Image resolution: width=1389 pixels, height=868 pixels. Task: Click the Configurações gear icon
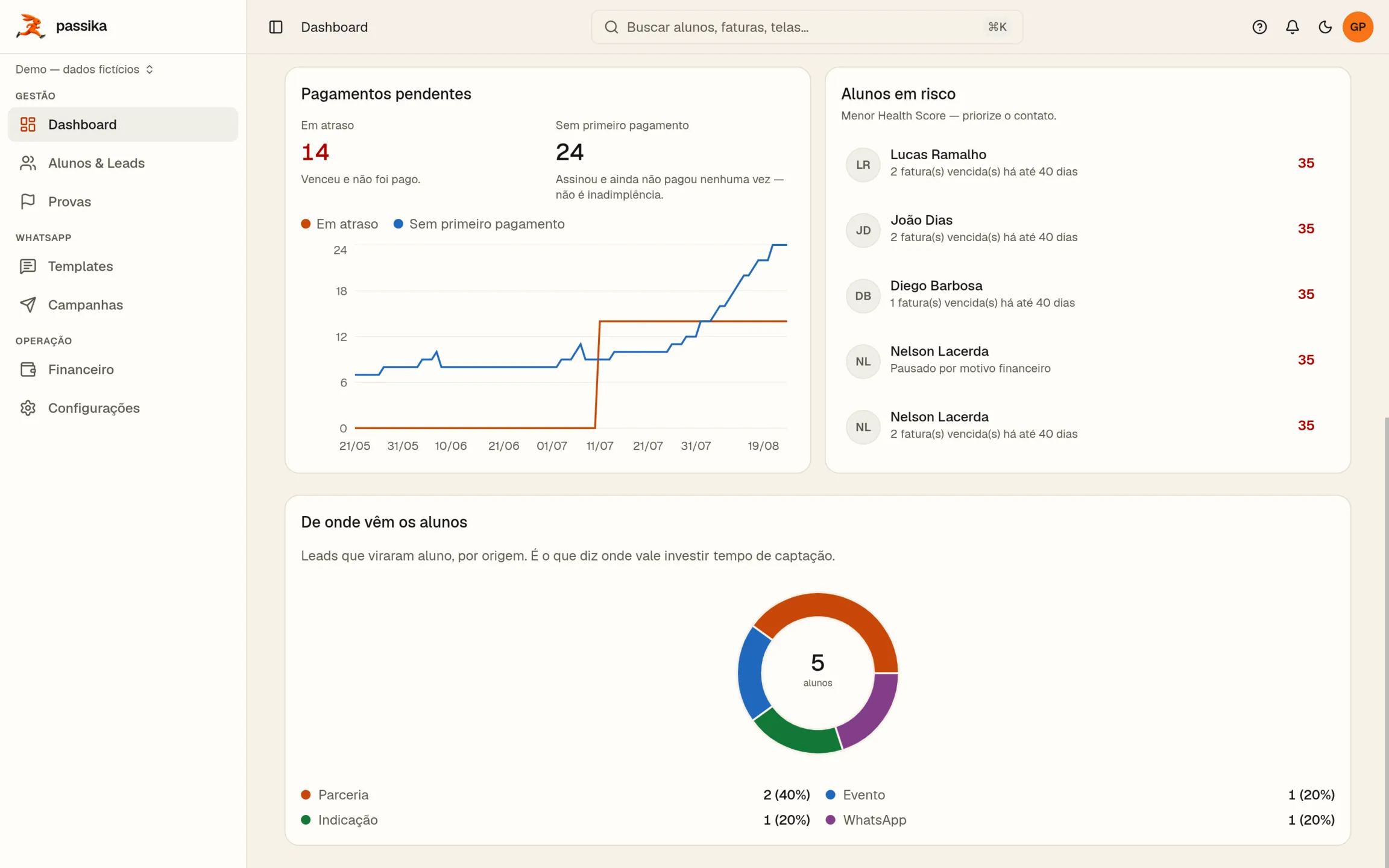pyautogui.click(x=28, y=408)
